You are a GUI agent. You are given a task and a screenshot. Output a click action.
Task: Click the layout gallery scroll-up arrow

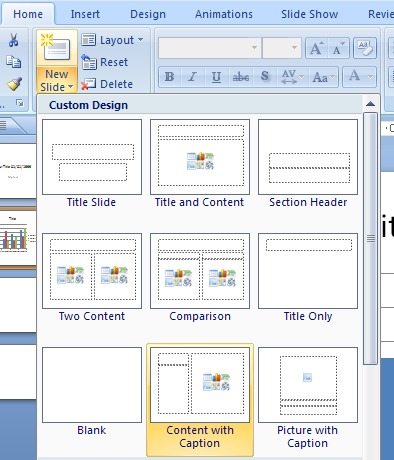click(x=370, y=104)
